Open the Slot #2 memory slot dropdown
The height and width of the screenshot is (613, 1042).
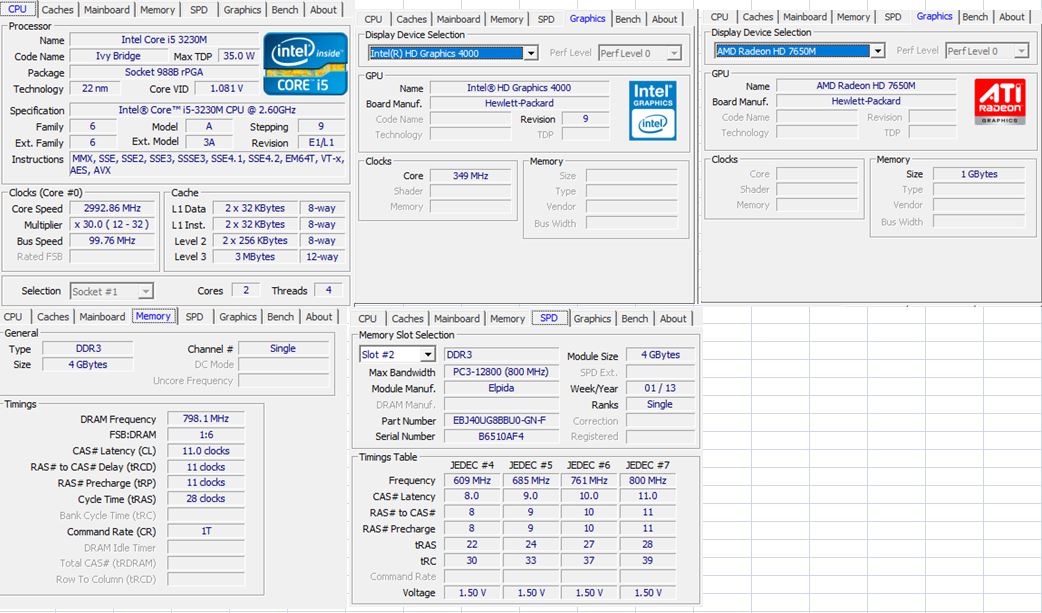click(428, 355)
